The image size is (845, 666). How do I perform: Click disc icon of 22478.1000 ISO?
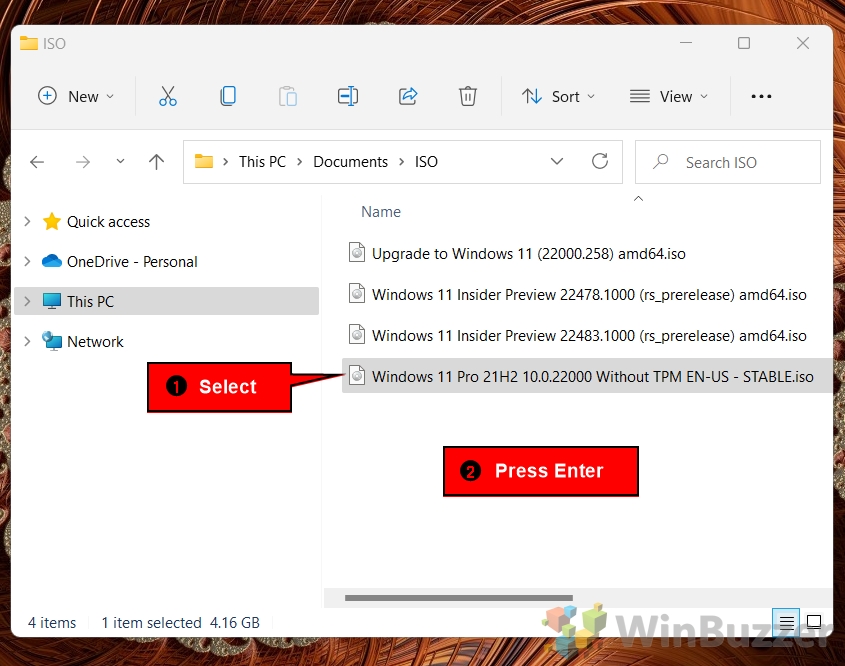[x=357, y=294]
